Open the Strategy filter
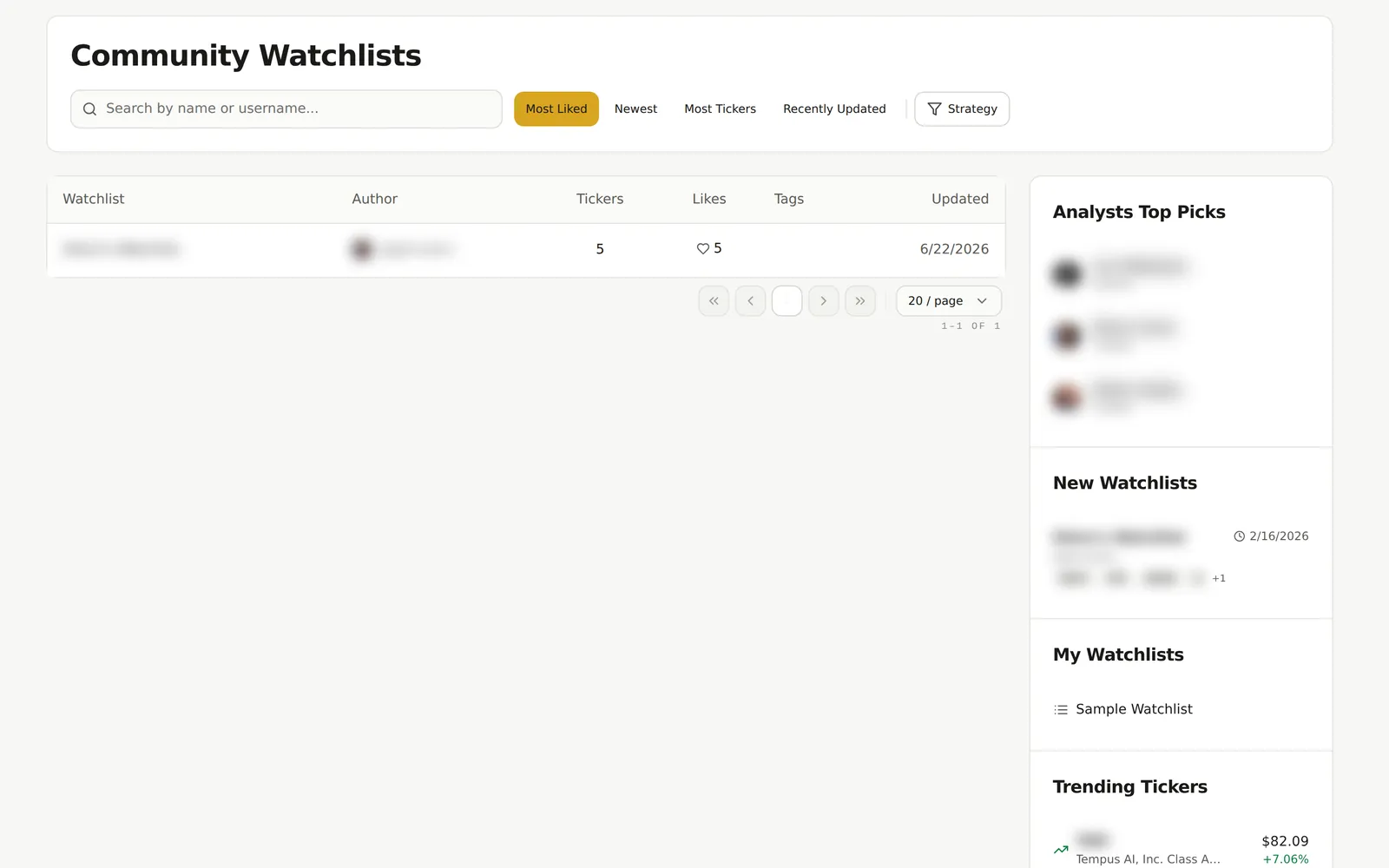Viewport: 1389px width, 868px height. (x=962, y=109)
